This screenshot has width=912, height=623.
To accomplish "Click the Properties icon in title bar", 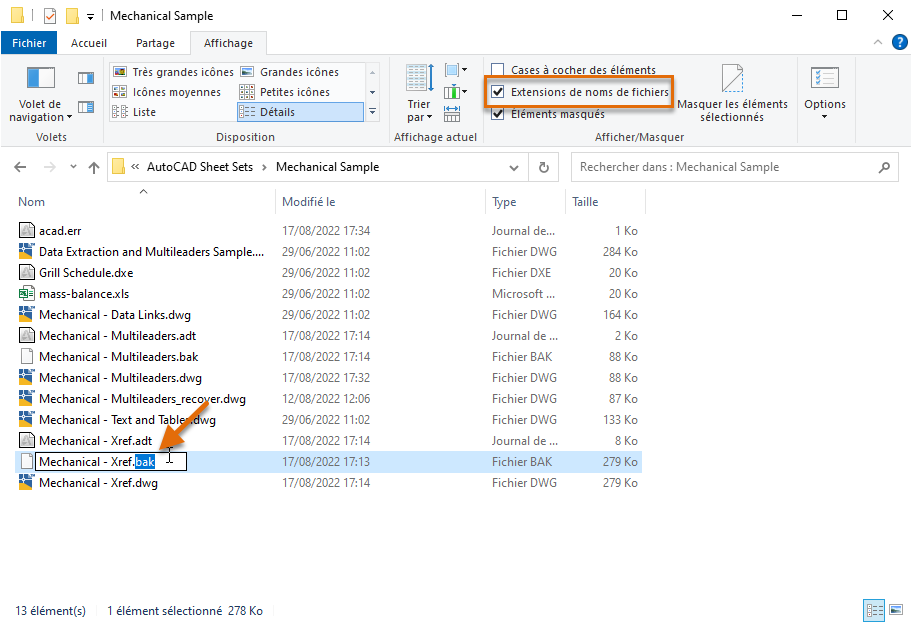I will pyautogui.click(x=50, y=15).
